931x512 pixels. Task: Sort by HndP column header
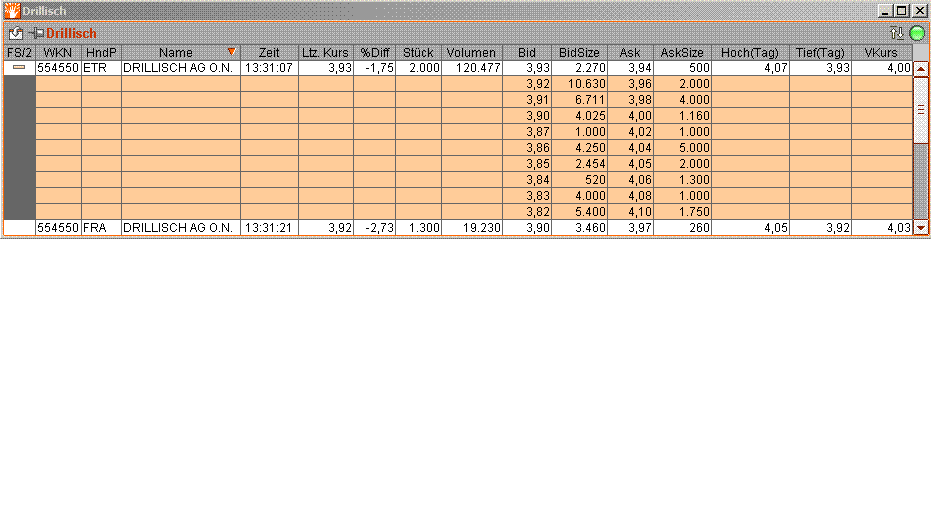click(102, 52)
